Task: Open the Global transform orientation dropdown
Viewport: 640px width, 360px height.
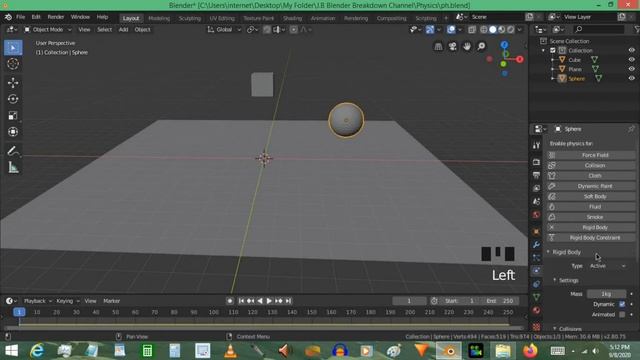Action: tap(225, 29)
